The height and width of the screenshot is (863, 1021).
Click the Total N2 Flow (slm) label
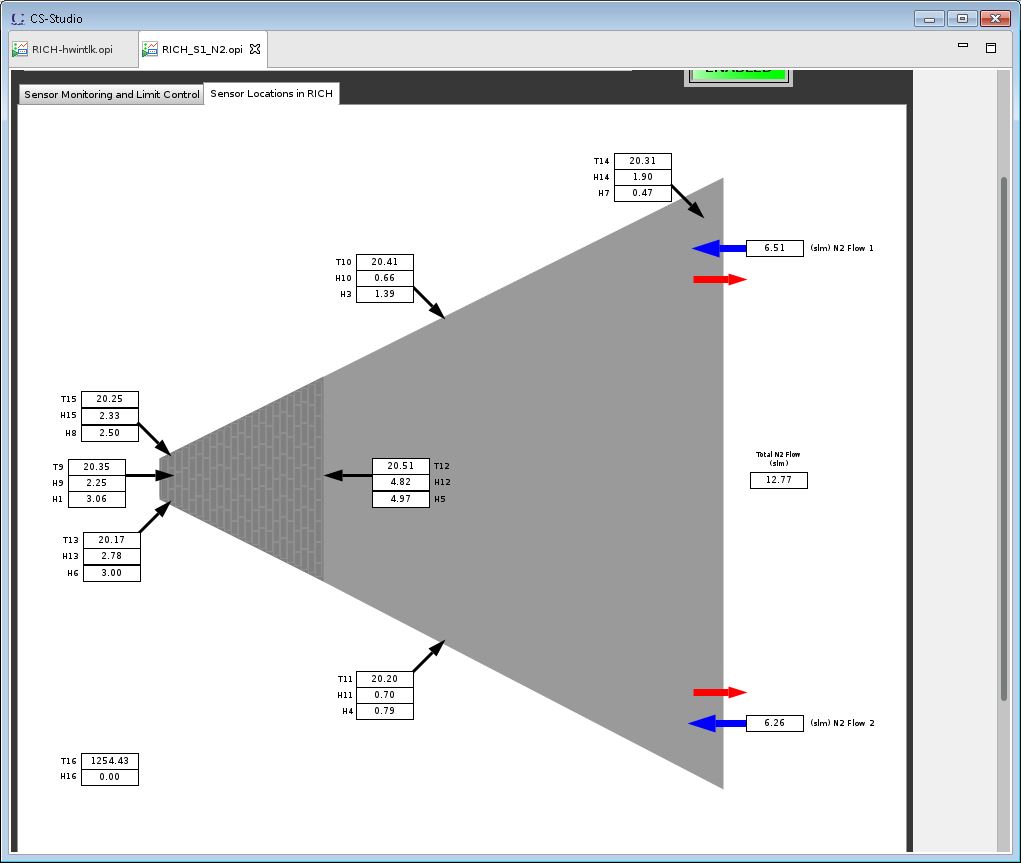778,459
